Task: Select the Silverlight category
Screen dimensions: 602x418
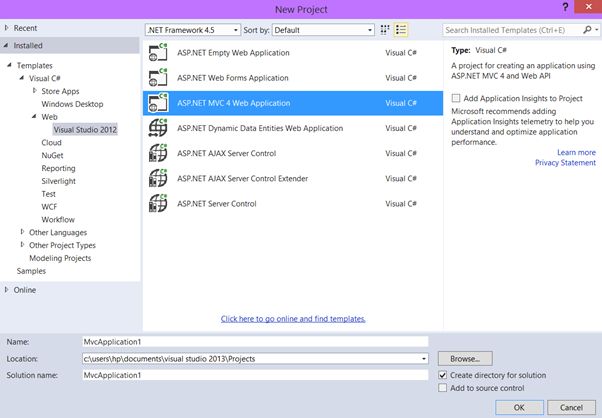Action: pos(58,181)
